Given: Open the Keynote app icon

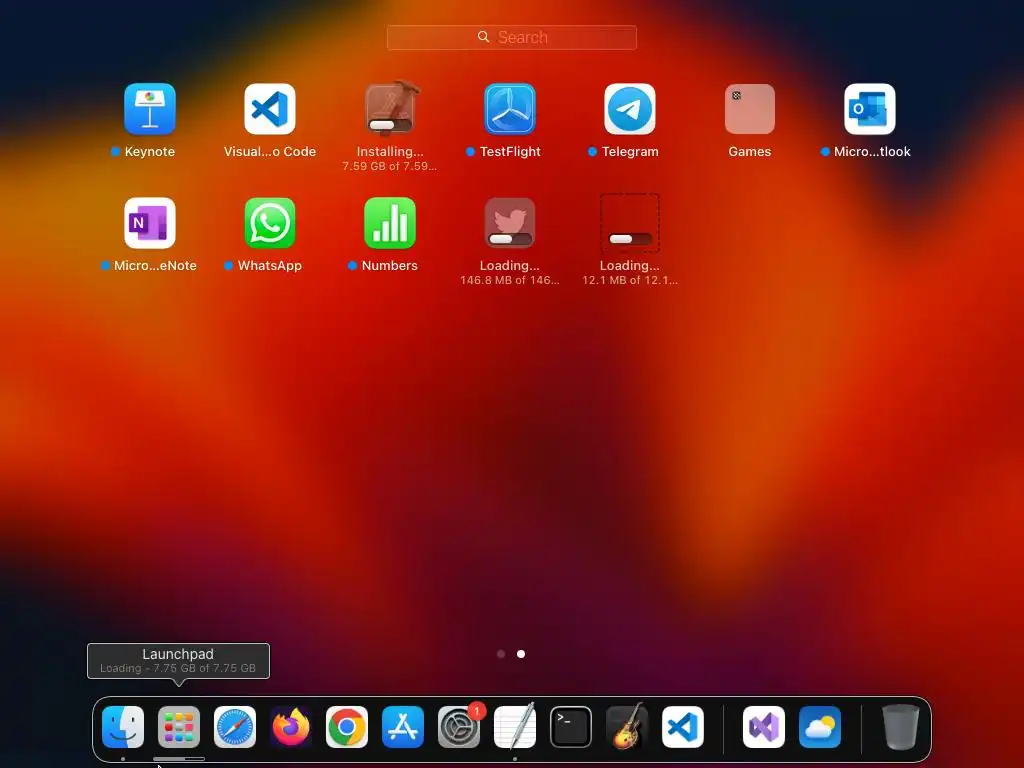Looking at the screenshot, I should (x=150, y=108).
